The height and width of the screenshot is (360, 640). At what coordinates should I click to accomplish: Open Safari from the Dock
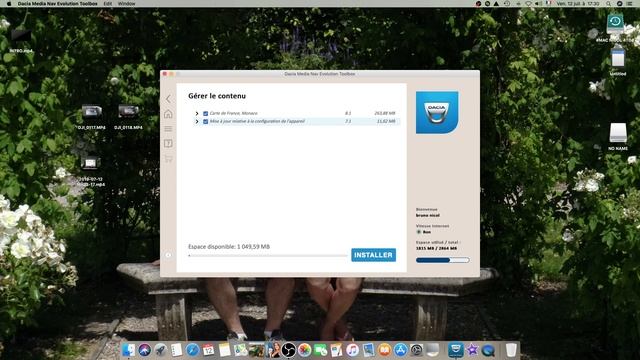click(192, 350)
